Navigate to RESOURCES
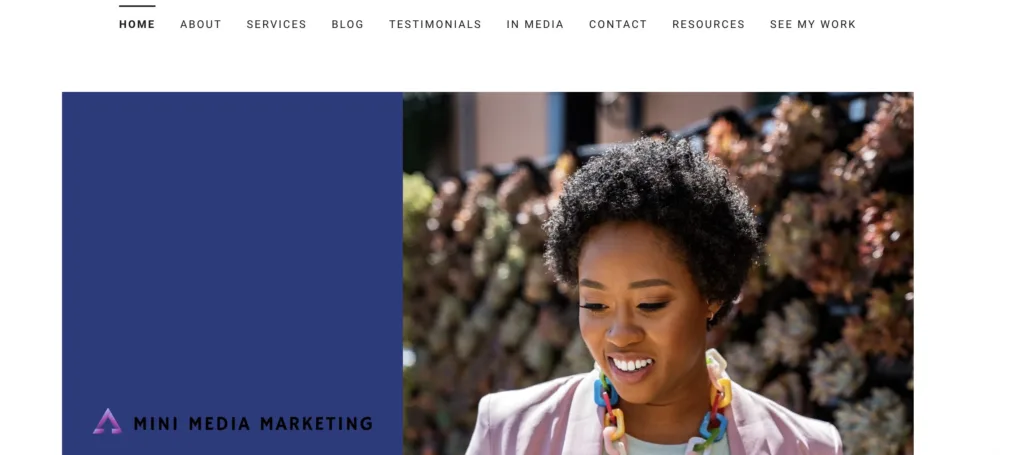This screenshot has height=455, width=1024. (x=708, y=24)
